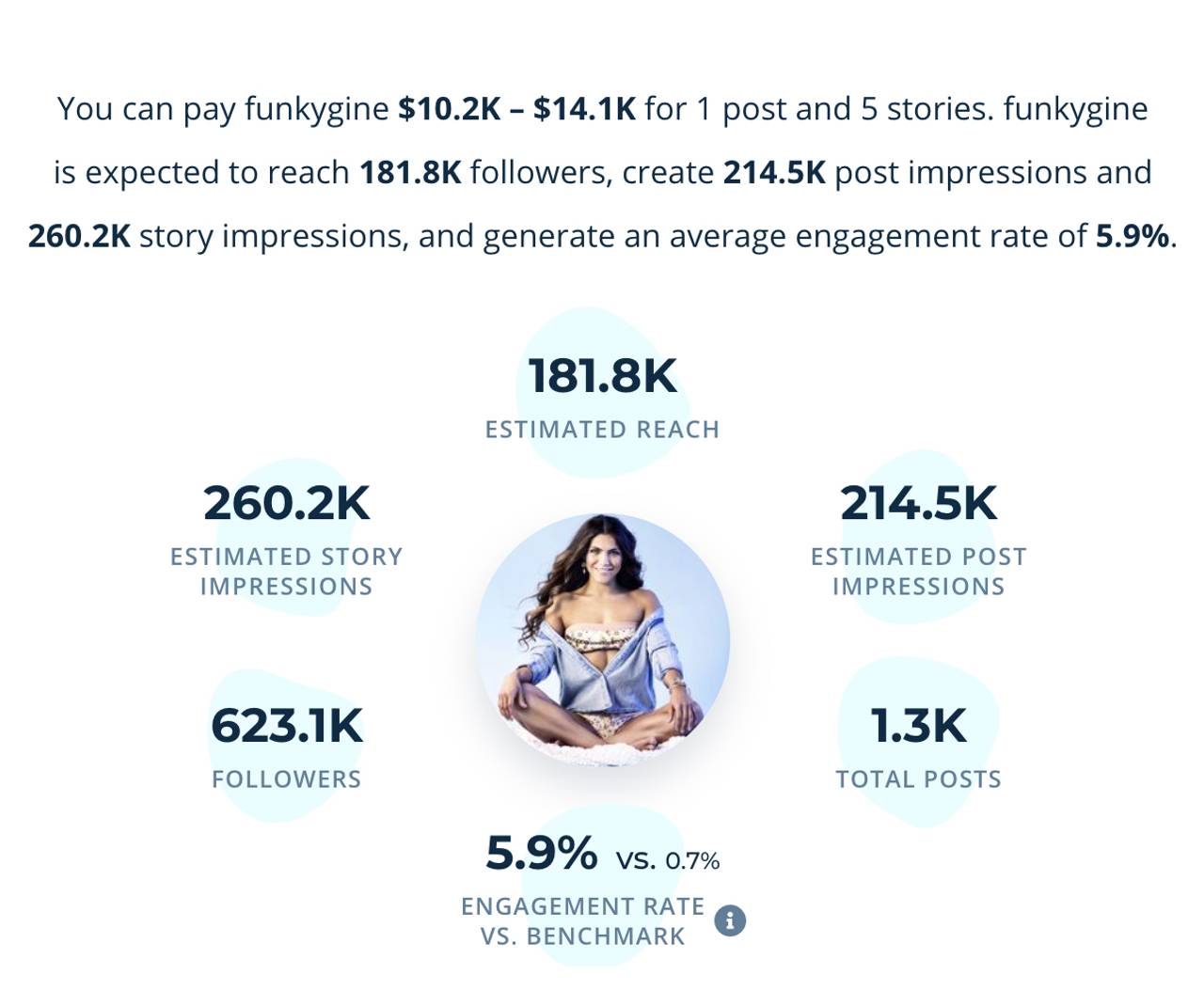The image size is (1204, 990).
Task: Select the 214.5K post impressions stat
Action: tap(919, 503)
